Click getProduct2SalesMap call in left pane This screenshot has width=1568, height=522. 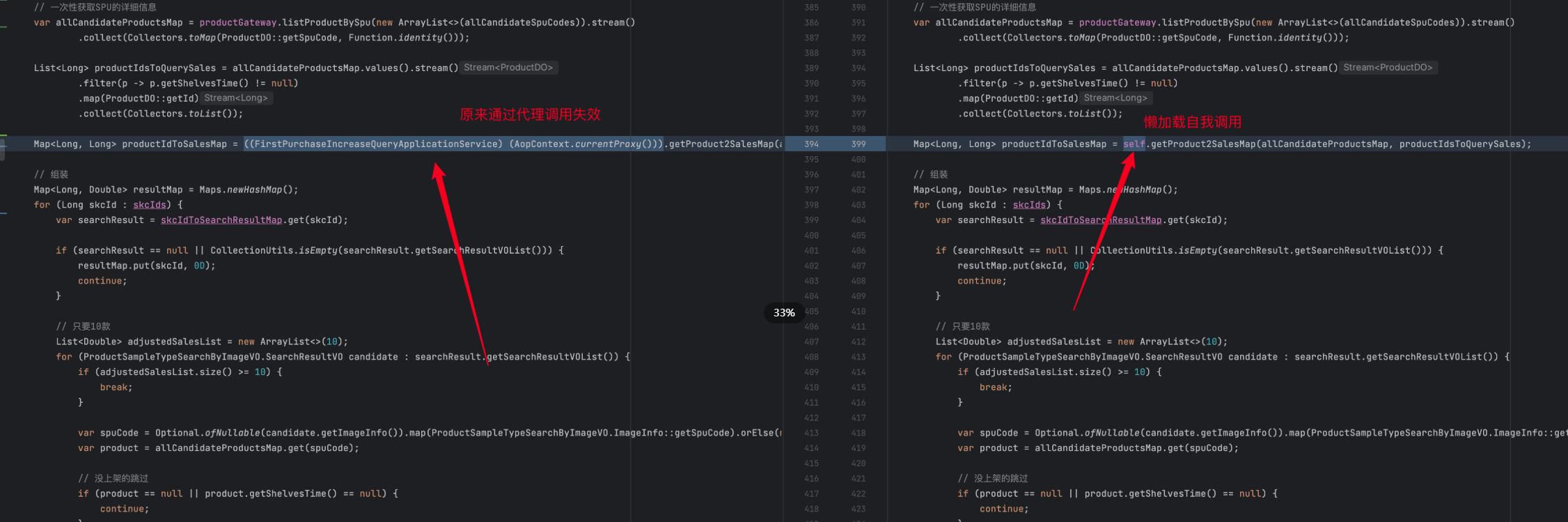(x=721, y=144)
